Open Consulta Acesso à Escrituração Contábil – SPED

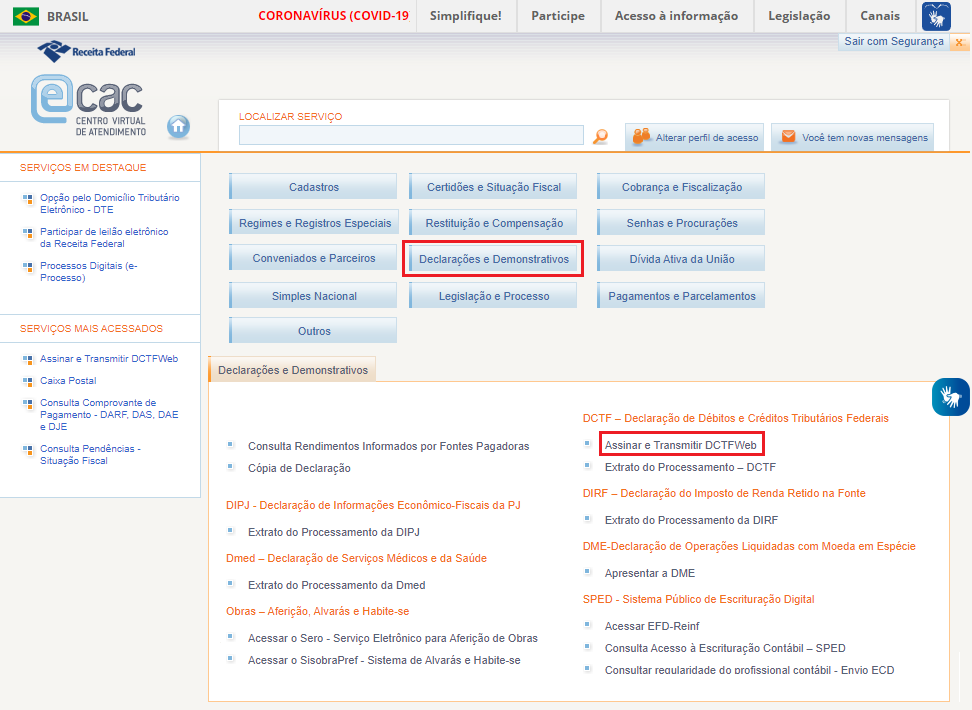click(725, 648)
